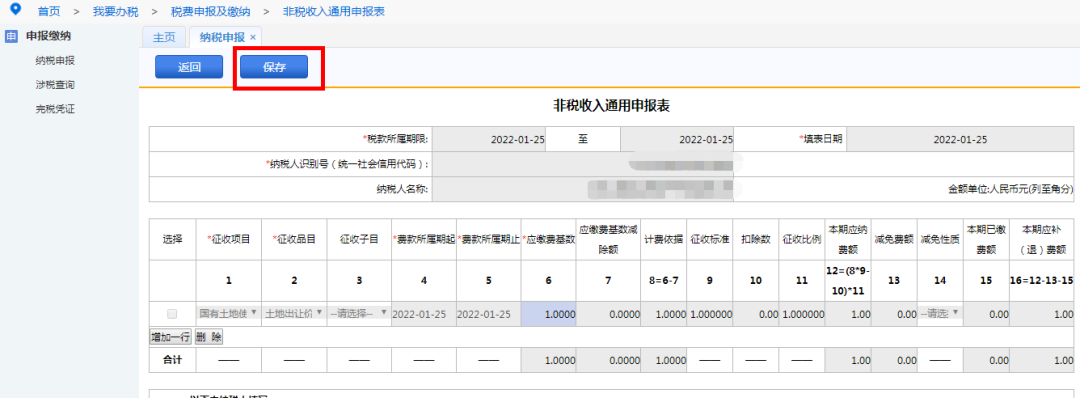Click the 填表日期 field
This screenshot has height=398, width=1080.
959,139
